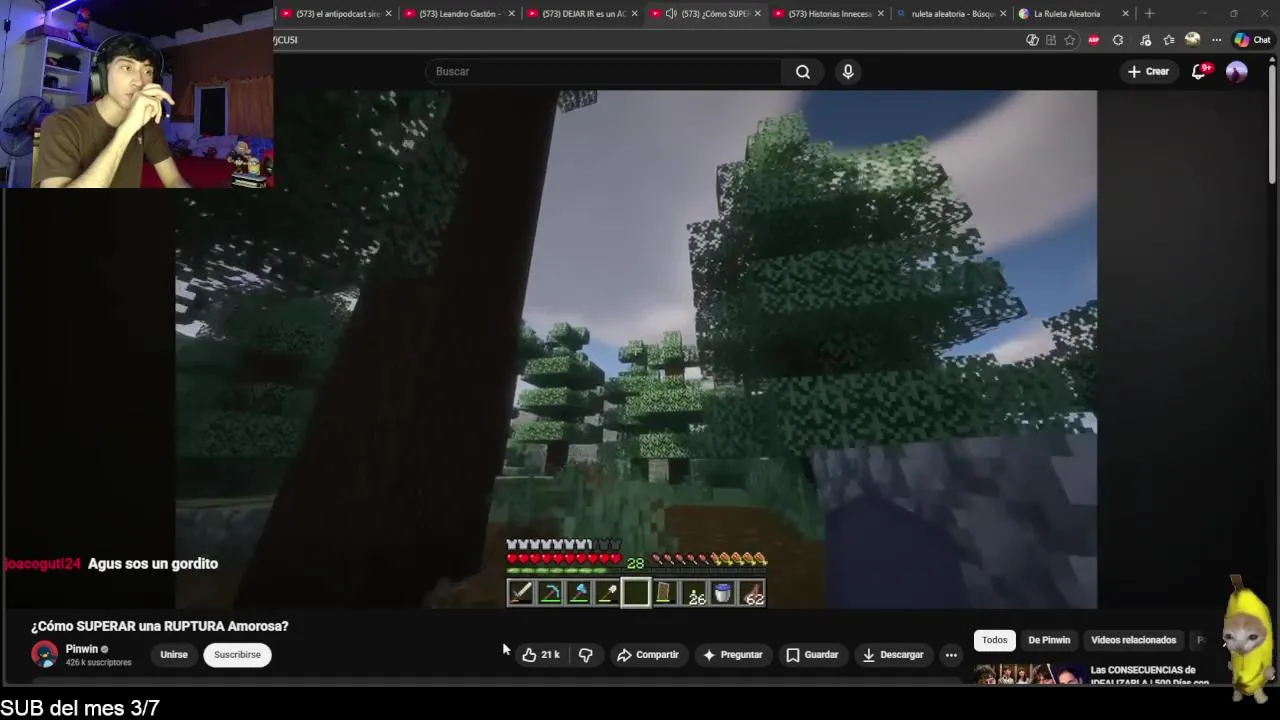Click the Crear button
1280x720 pixels.
(1148, 71)
